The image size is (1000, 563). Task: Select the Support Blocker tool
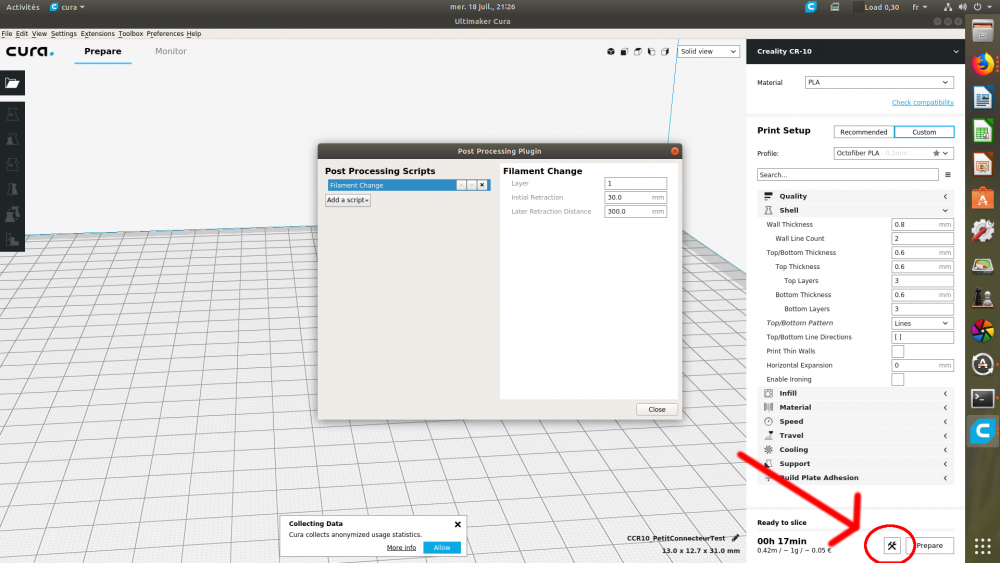point(12,238)
